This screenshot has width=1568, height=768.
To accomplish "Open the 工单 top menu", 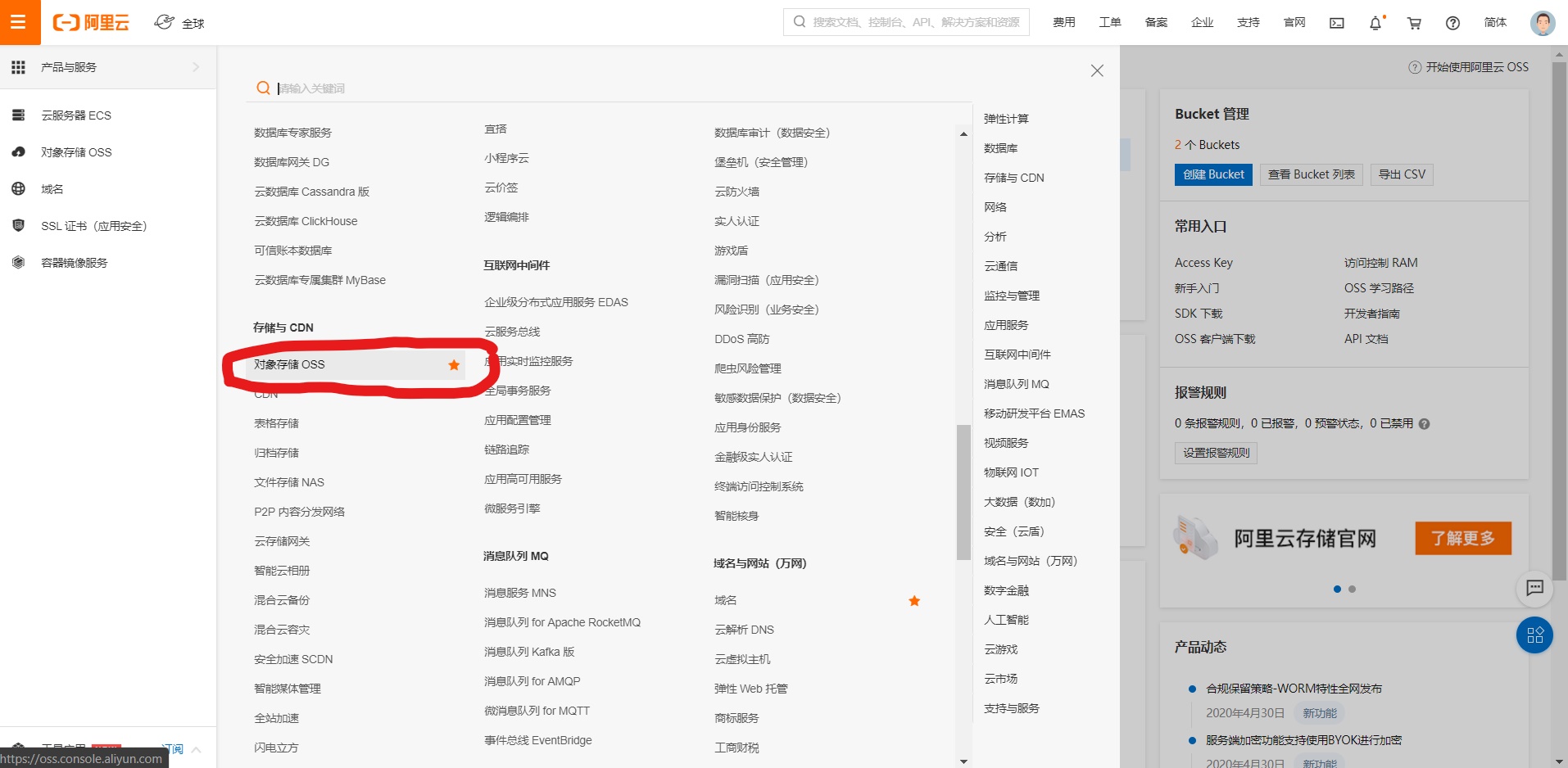I will 1110,23.
